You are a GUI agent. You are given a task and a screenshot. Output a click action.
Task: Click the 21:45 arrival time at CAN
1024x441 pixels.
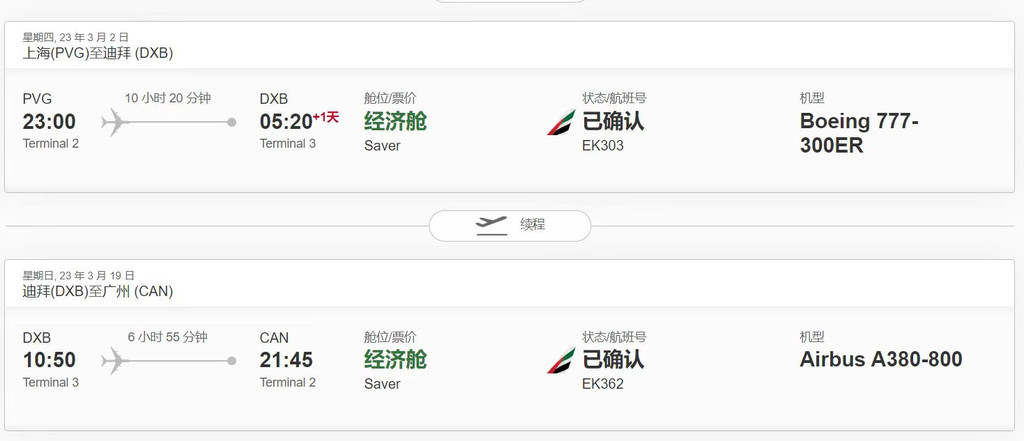coord(286,360)
